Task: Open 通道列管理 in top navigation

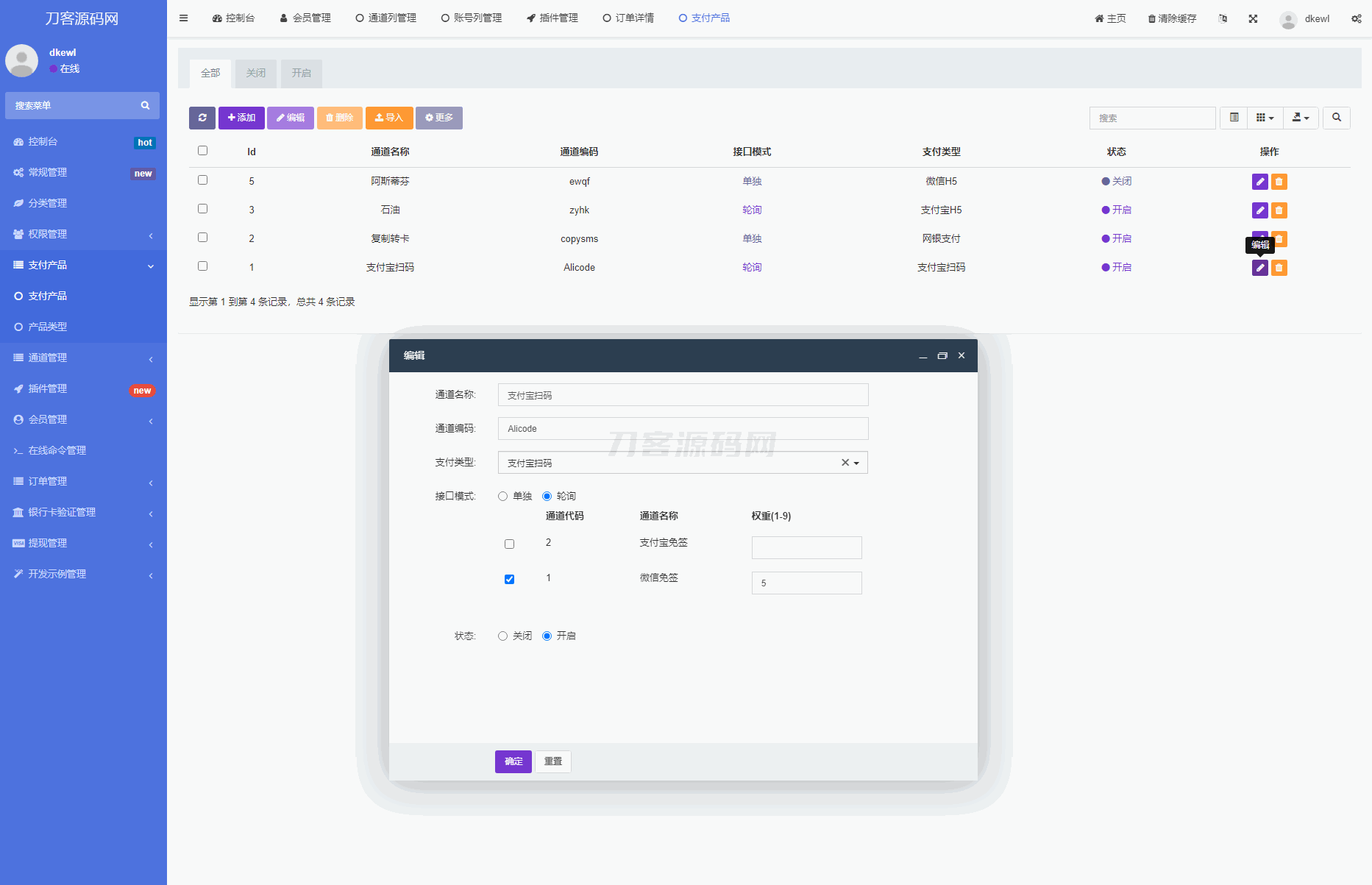Action: click(x=385, y=18)
